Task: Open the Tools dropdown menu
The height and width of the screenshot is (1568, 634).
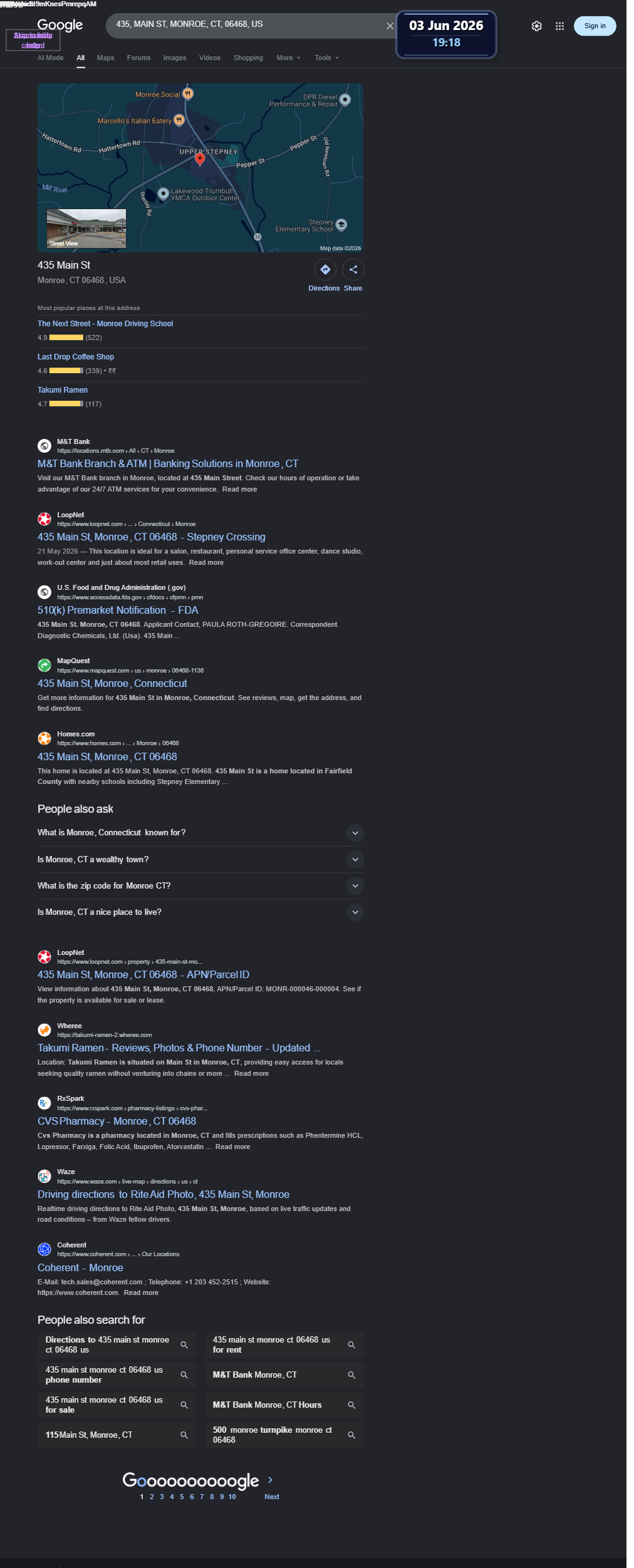Action: tap(326, 58)
